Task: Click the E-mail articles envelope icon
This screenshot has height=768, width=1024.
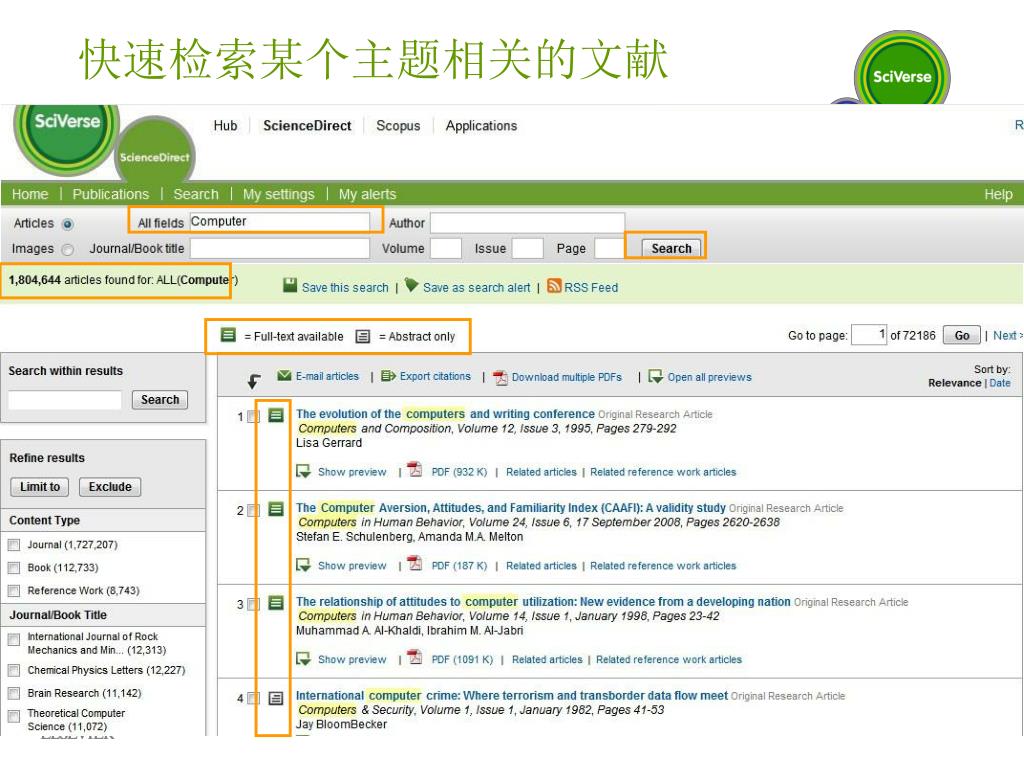Action: point(284,376)
